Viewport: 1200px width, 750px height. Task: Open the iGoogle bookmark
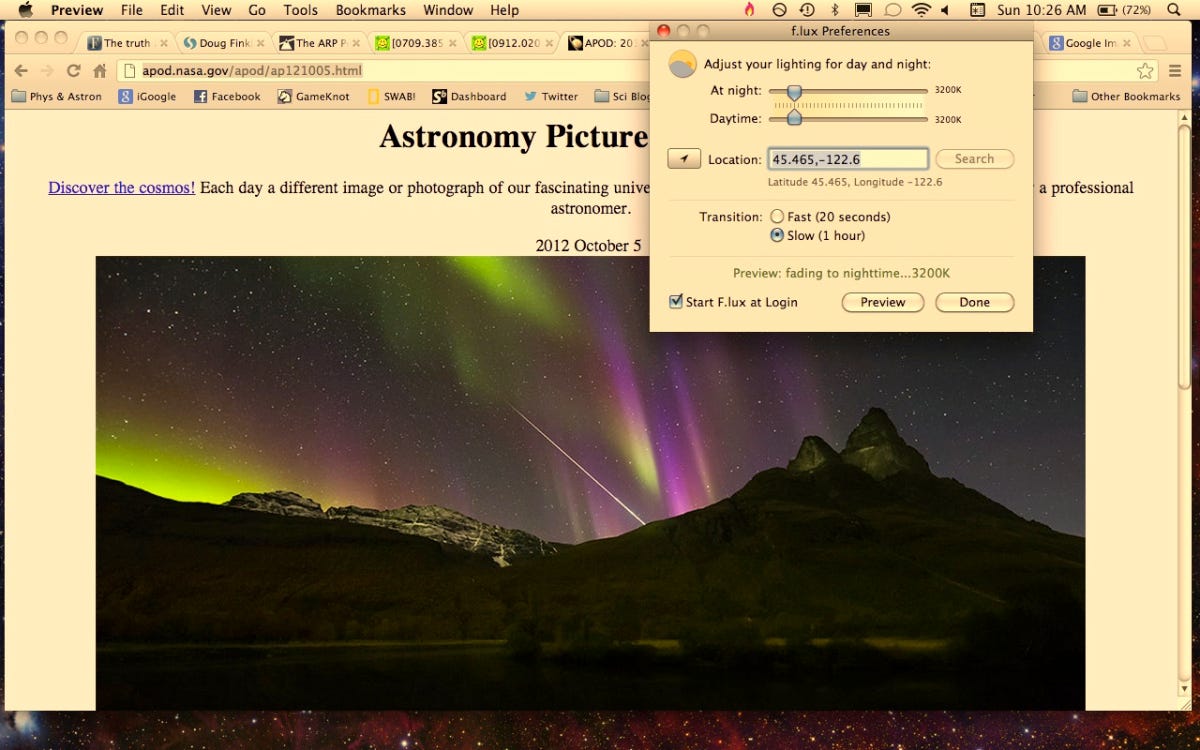147,96
